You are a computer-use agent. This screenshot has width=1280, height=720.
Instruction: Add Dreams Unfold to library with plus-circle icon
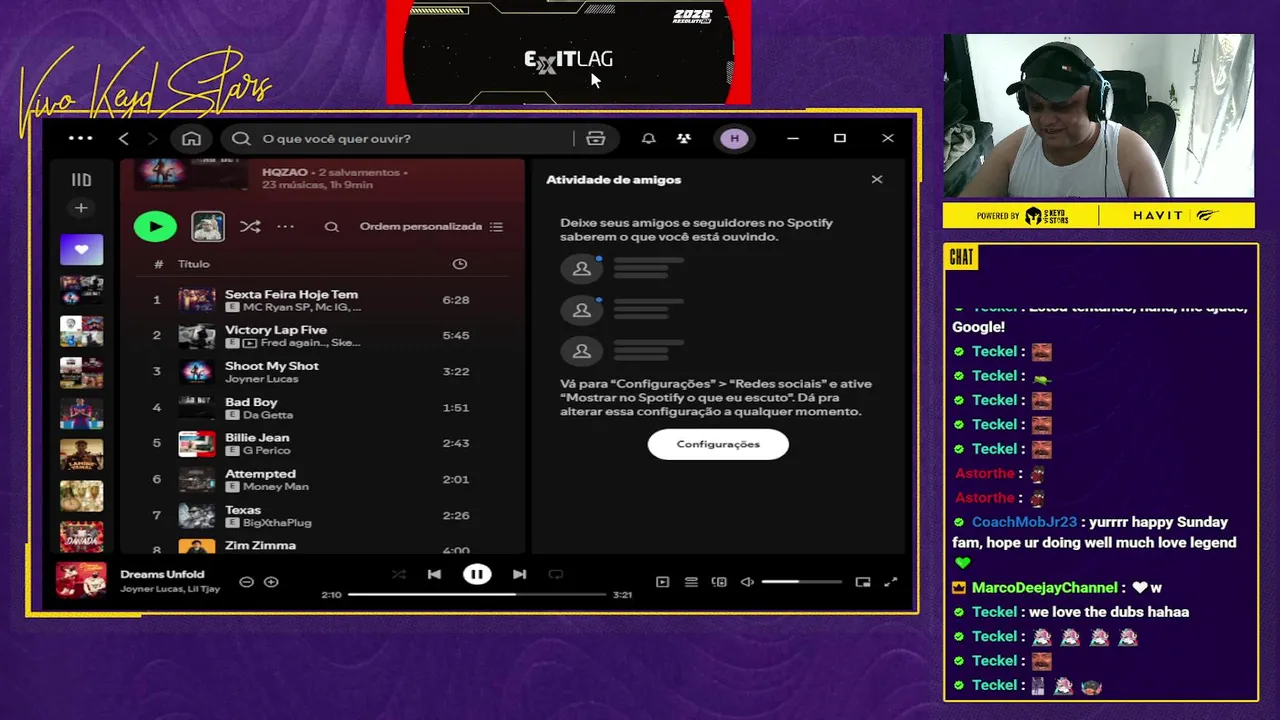(271, 582)
